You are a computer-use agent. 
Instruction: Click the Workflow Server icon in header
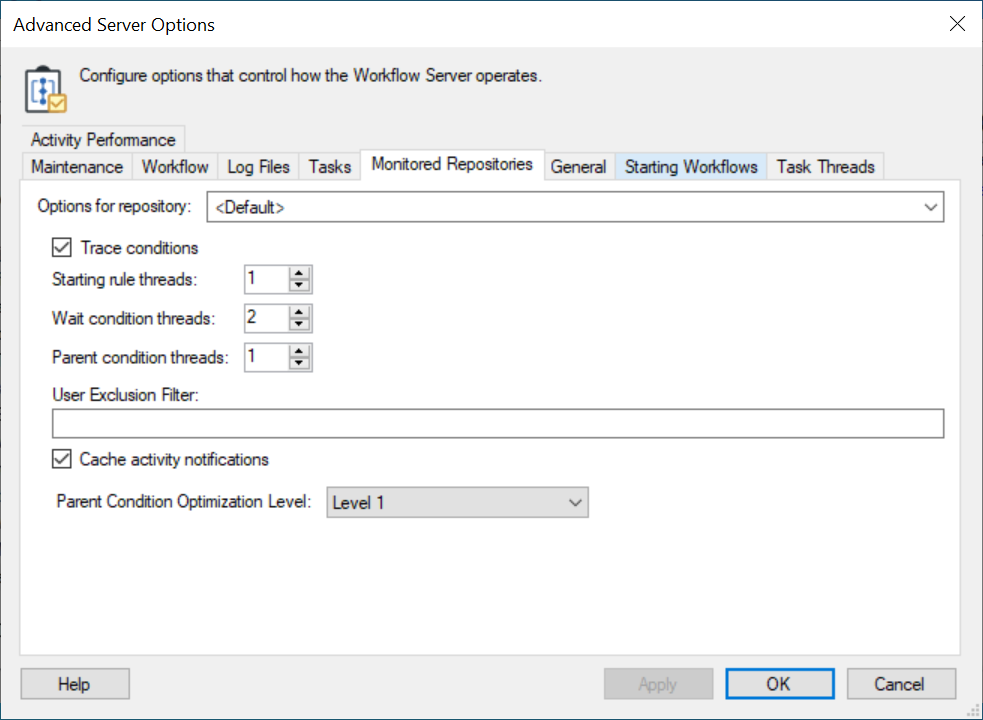coord(44,90)
